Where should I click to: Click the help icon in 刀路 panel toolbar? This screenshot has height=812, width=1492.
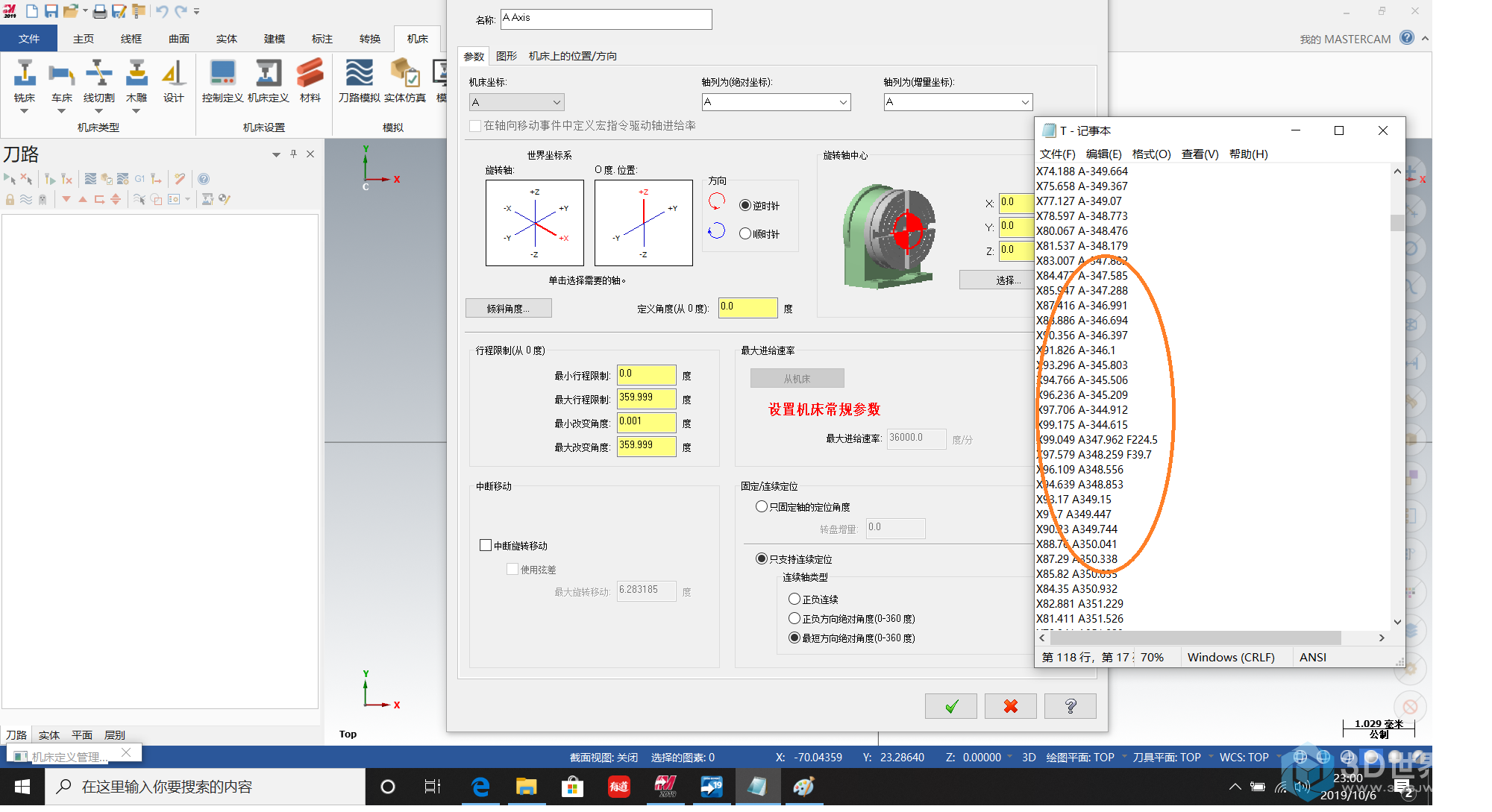(204, 179)
